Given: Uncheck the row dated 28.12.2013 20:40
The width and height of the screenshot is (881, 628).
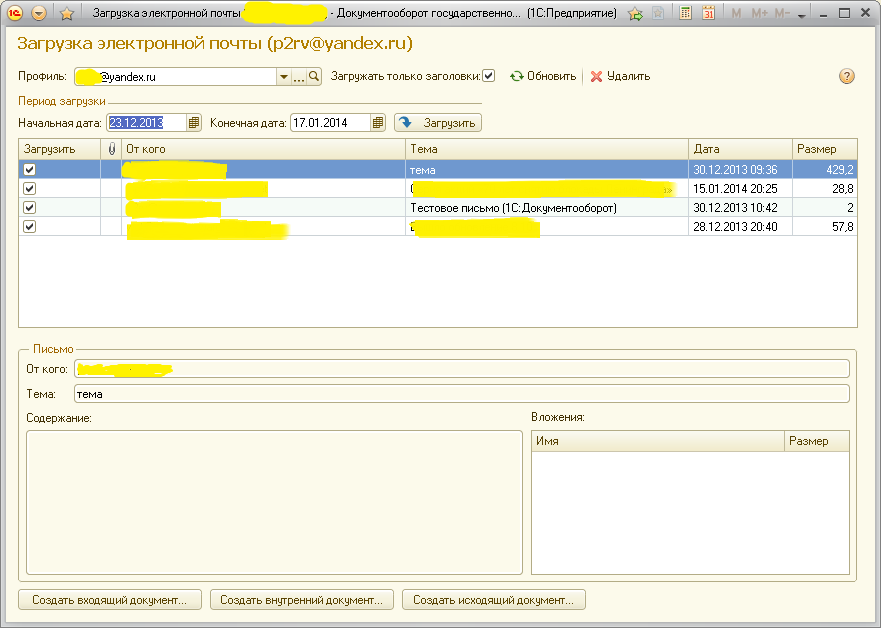Looking at the screenshot, I should 30,226.
